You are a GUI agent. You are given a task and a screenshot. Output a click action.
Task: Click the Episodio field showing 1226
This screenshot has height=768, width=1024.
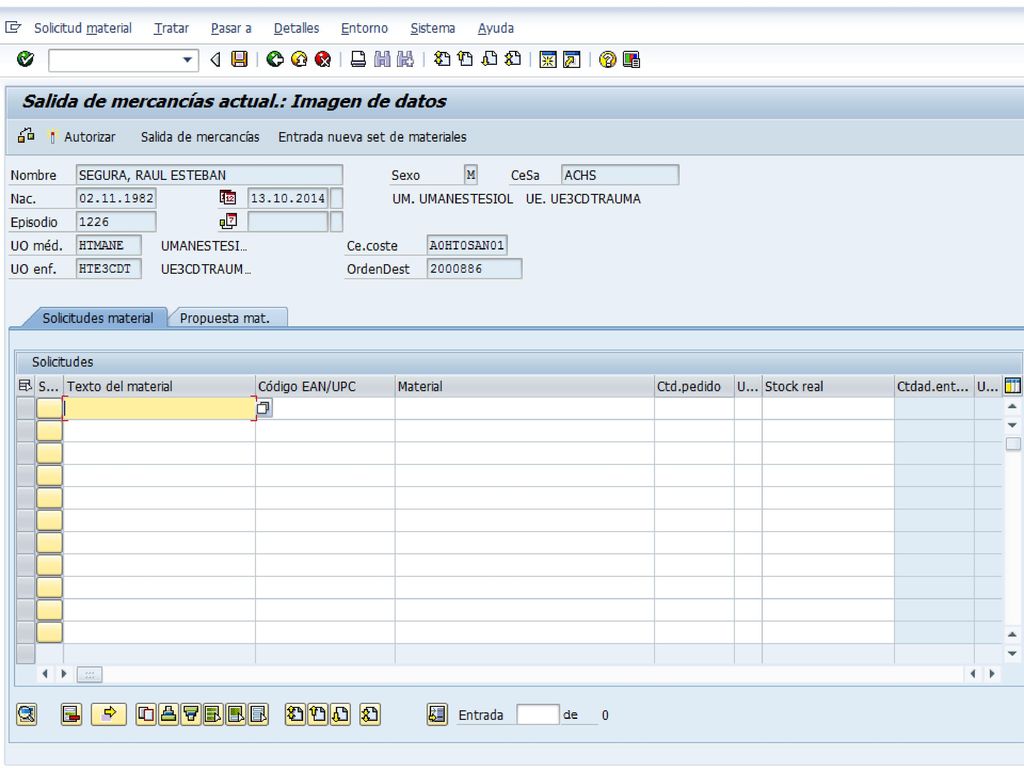[116, 221]
